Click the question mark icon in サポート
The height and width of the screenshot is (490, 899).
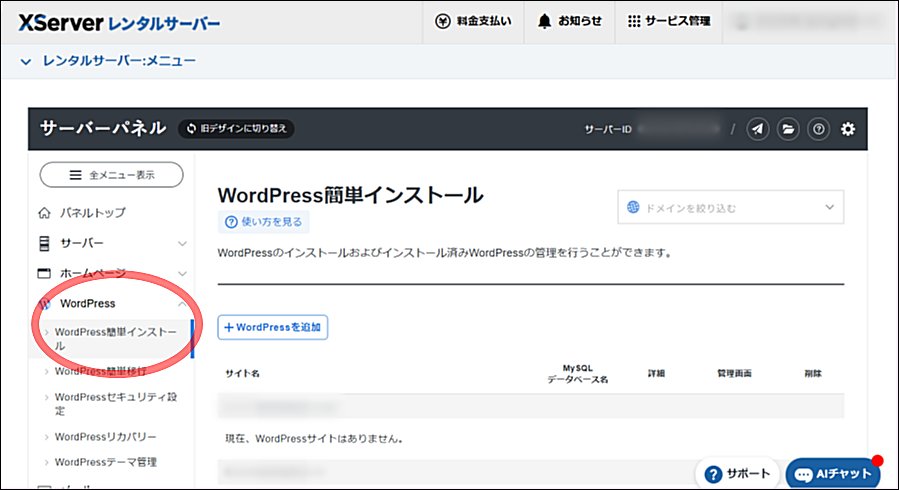(x=713, y=475)
